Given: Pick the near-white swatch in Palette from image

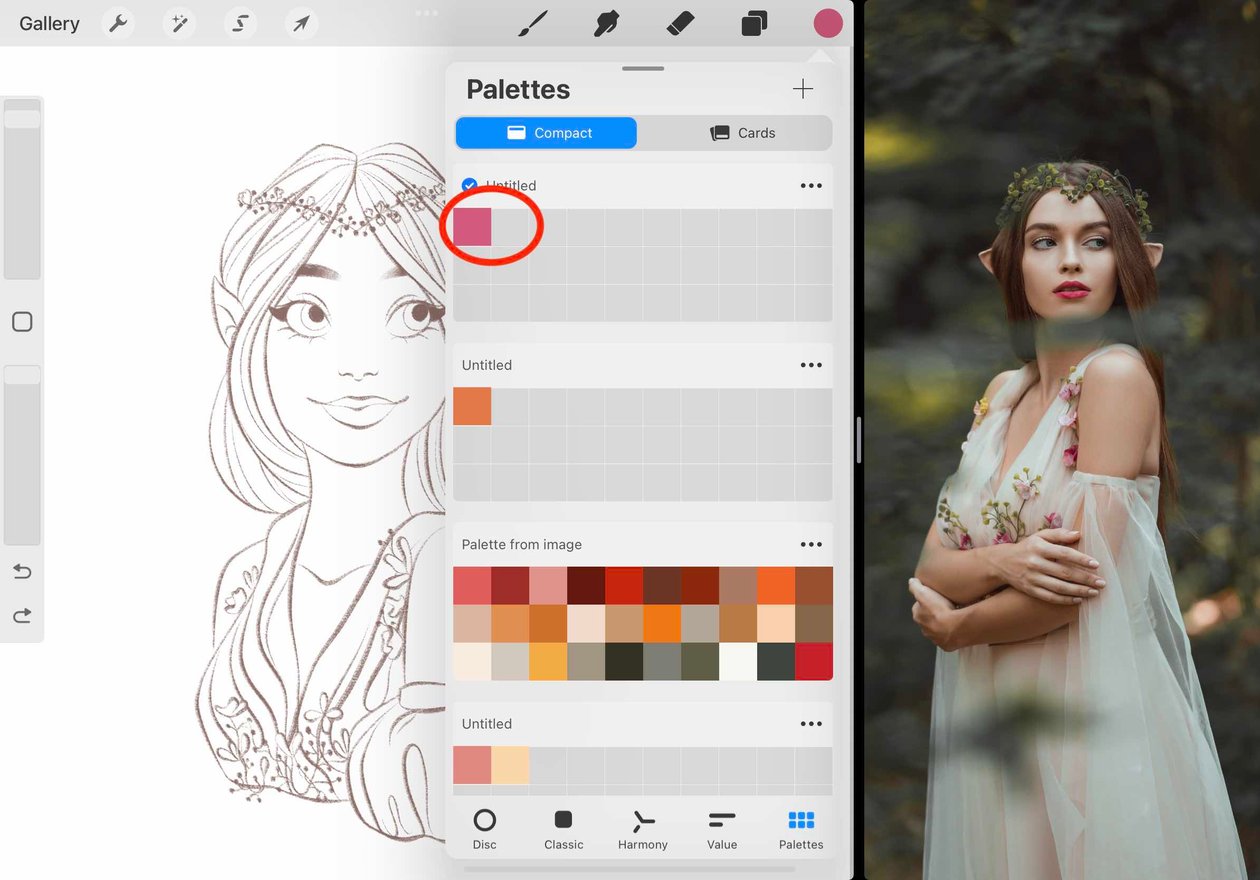Looking at the screenshot, I should pyautogui.click(x=738, y=662).
